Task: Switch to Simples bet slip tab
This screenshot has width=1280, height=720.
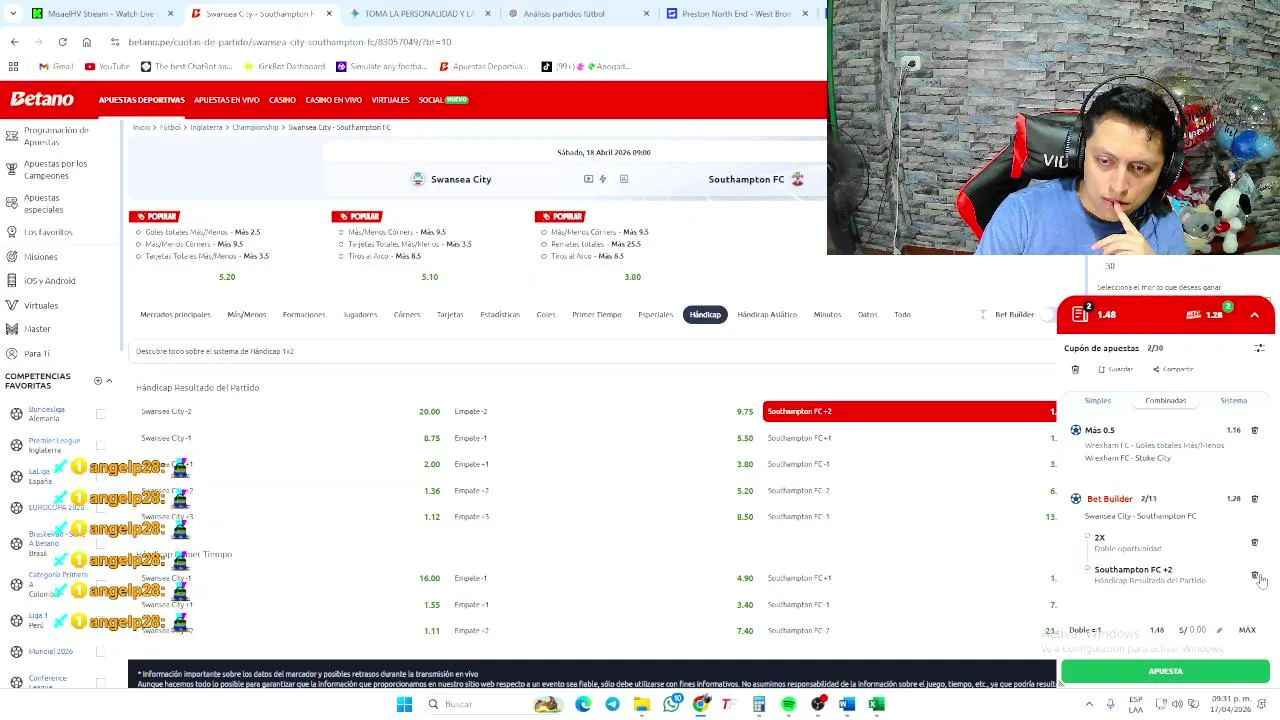Action: 1097,400
